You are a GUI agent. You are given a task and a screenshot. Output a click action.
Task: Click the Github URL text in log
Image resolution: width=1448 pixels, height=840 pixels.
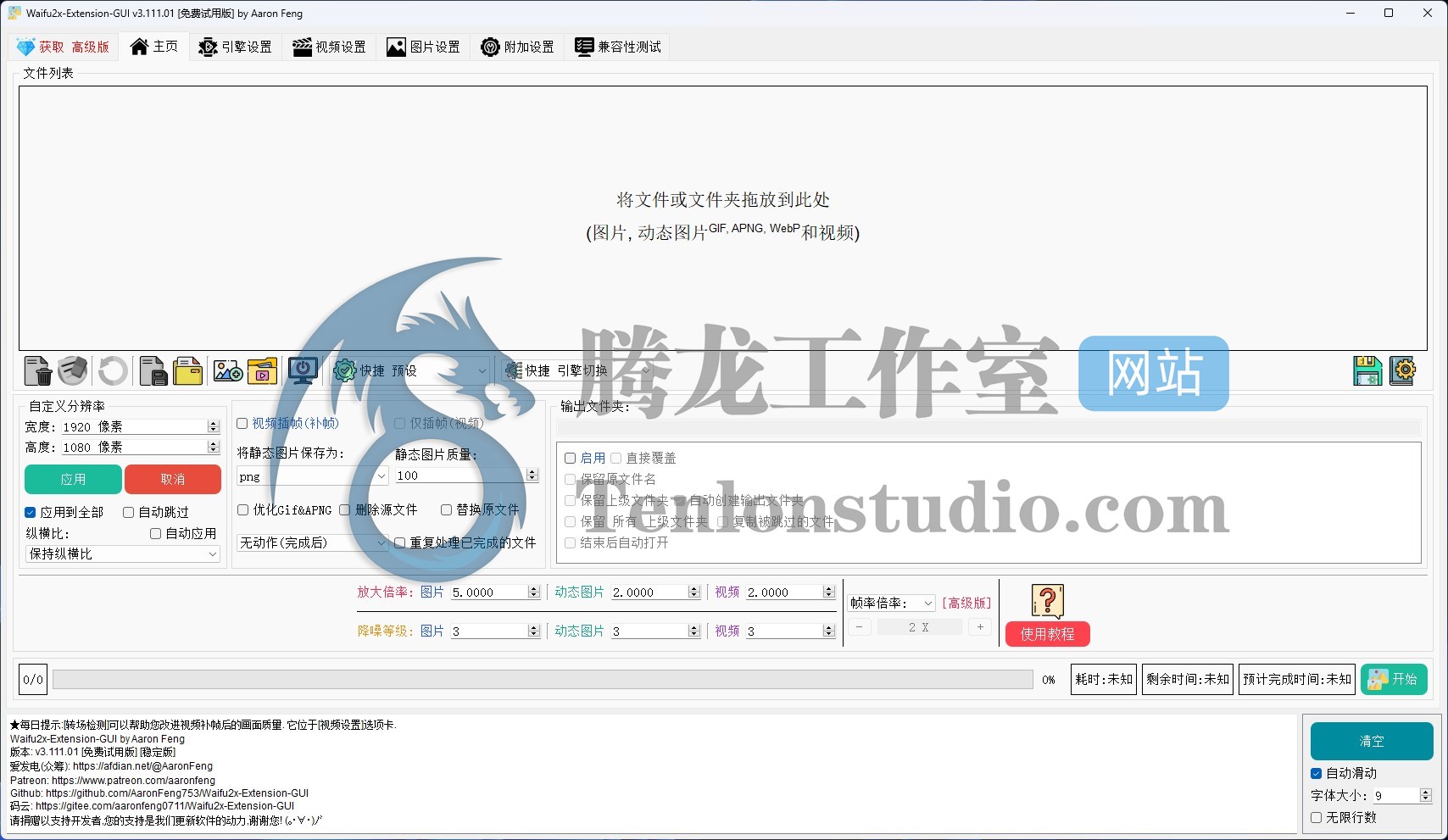tap(177, 793)
